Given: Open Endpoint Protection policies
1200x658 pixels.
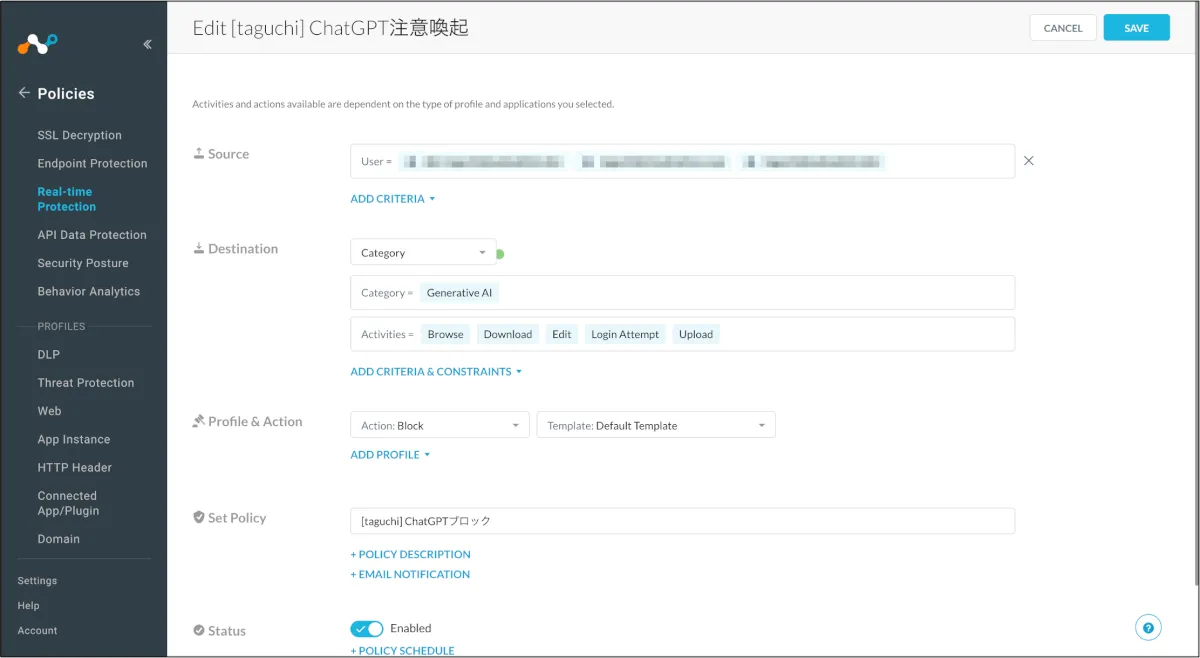Looking at the screenshot, I should (92, 163).
